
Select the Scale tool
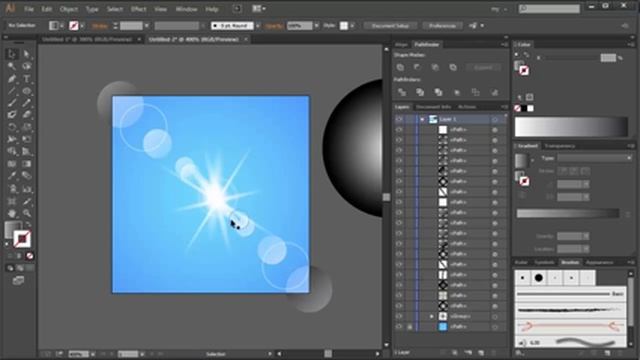coord(27,127)
